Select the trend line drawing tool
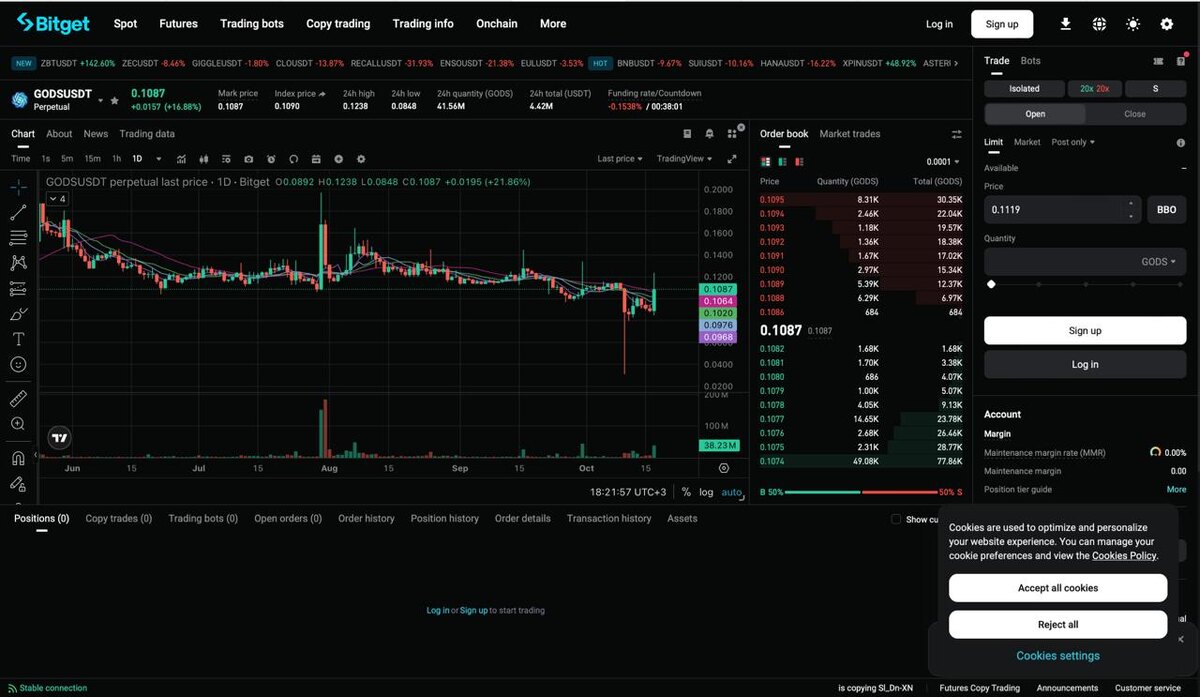Screen dimensions: 1200x697 click(18, 212)
